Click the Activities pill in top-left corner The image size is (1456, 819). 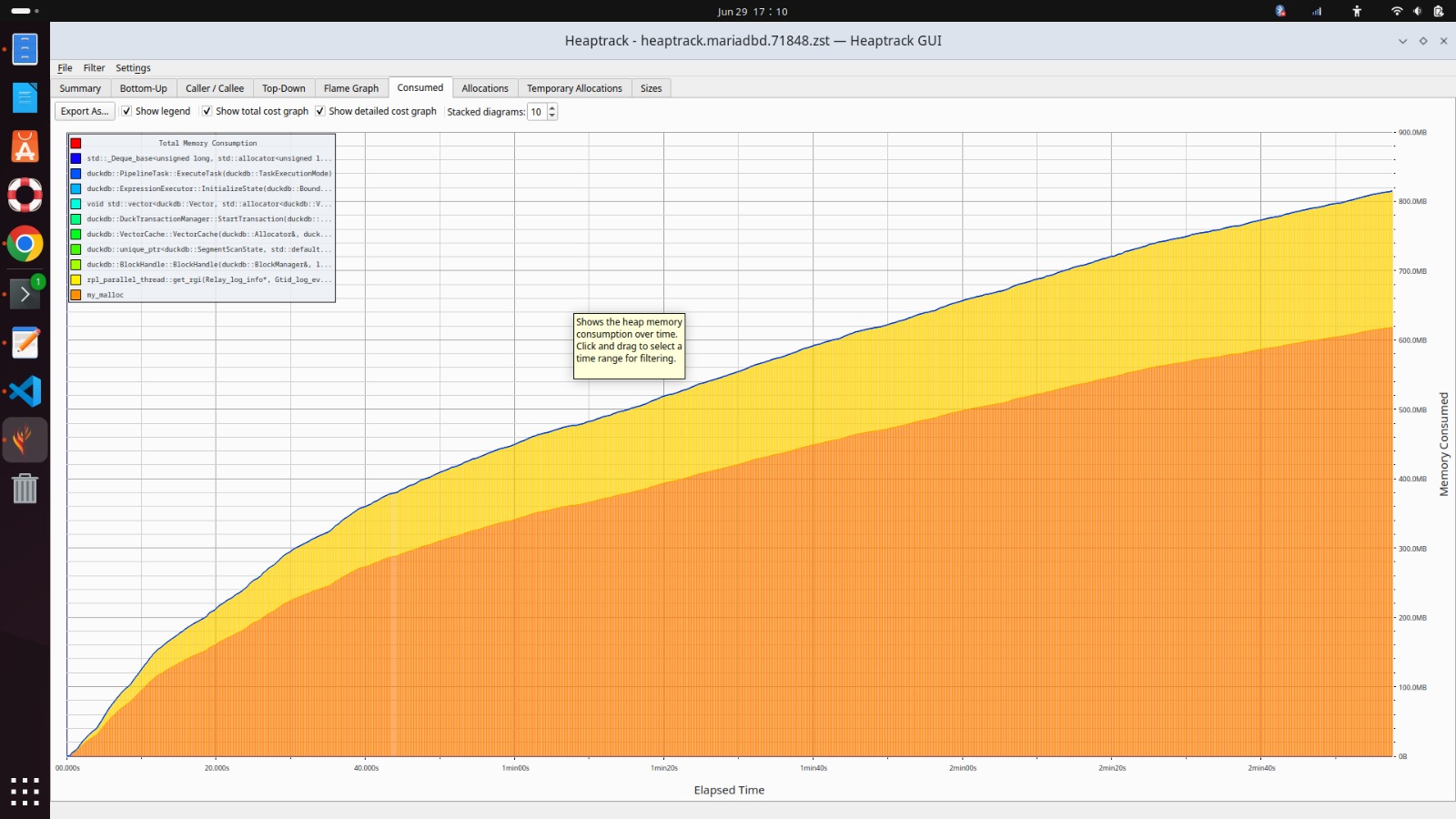(x=25, y=11)
